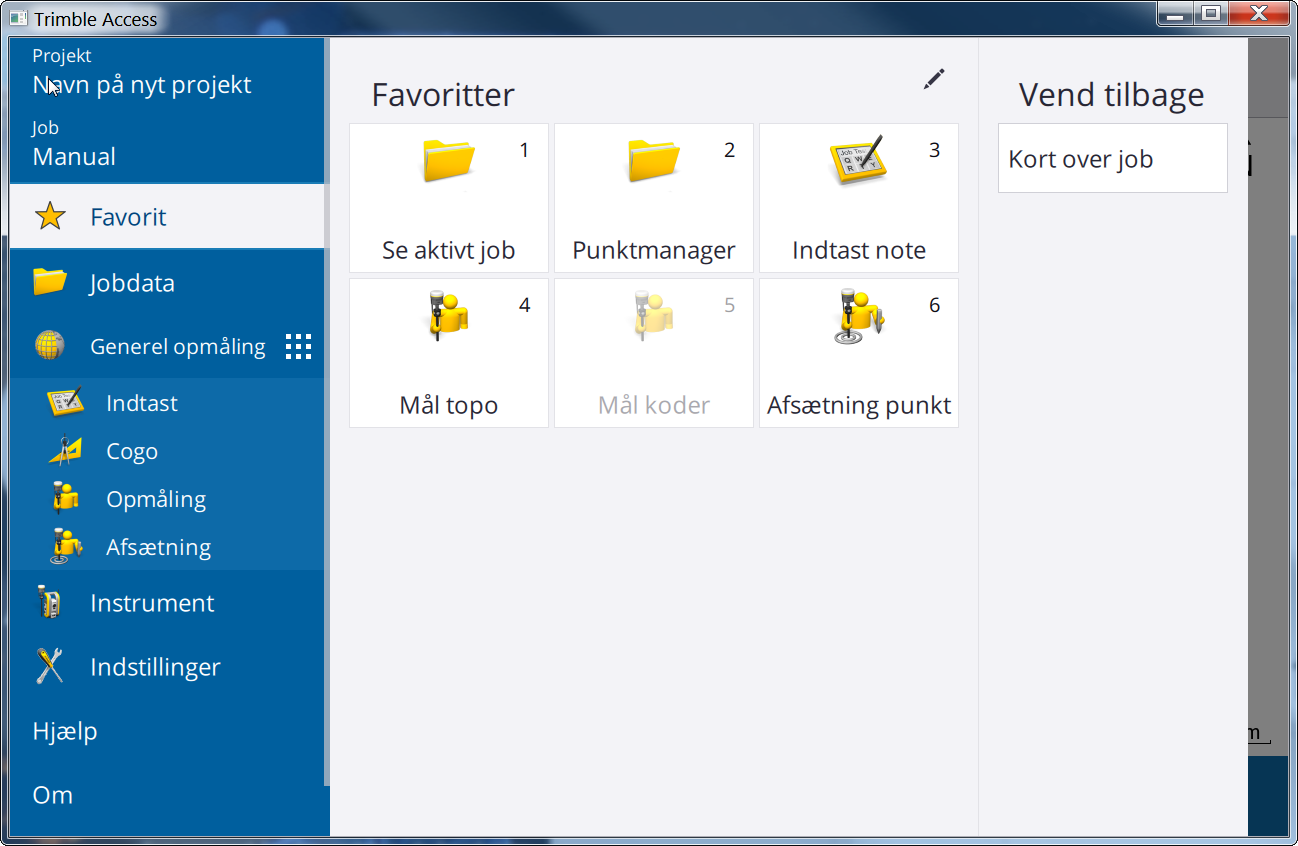Click the Favoritter heading
1298x846 pixels.
(x=443, y=94)
